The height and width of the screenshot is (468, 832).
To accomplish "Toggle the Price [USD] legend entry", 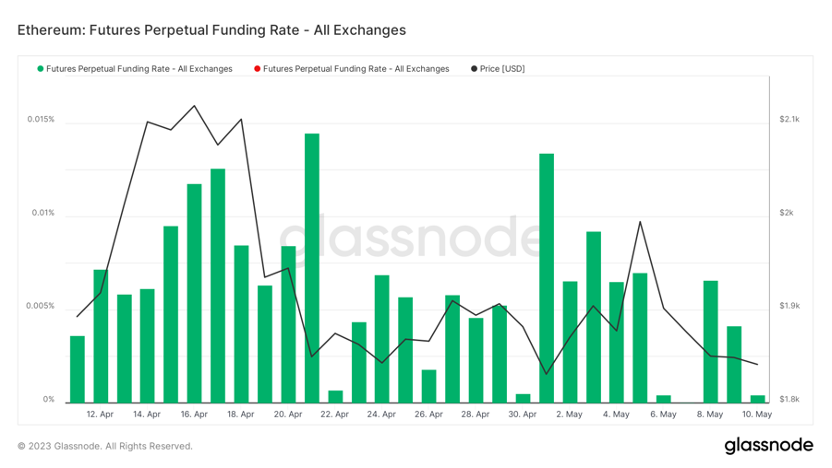I will point(498,69).
